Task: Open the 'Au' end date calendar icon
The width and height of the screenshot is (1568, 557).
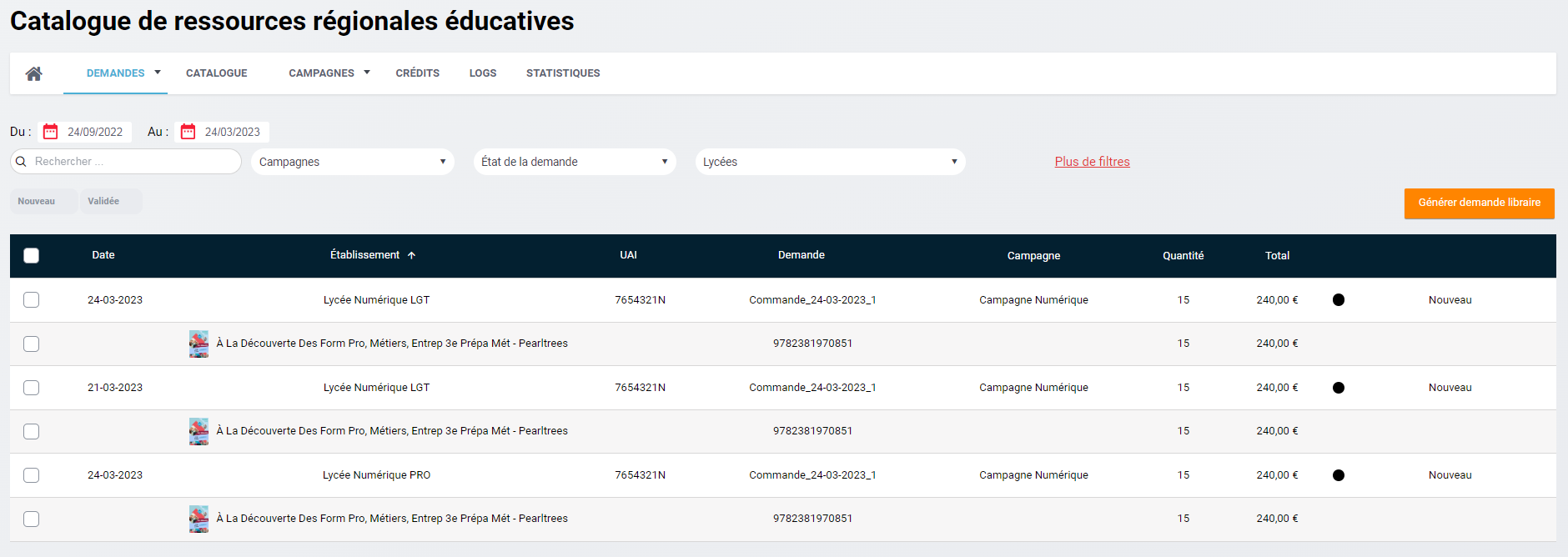Action: click(188, 132)
